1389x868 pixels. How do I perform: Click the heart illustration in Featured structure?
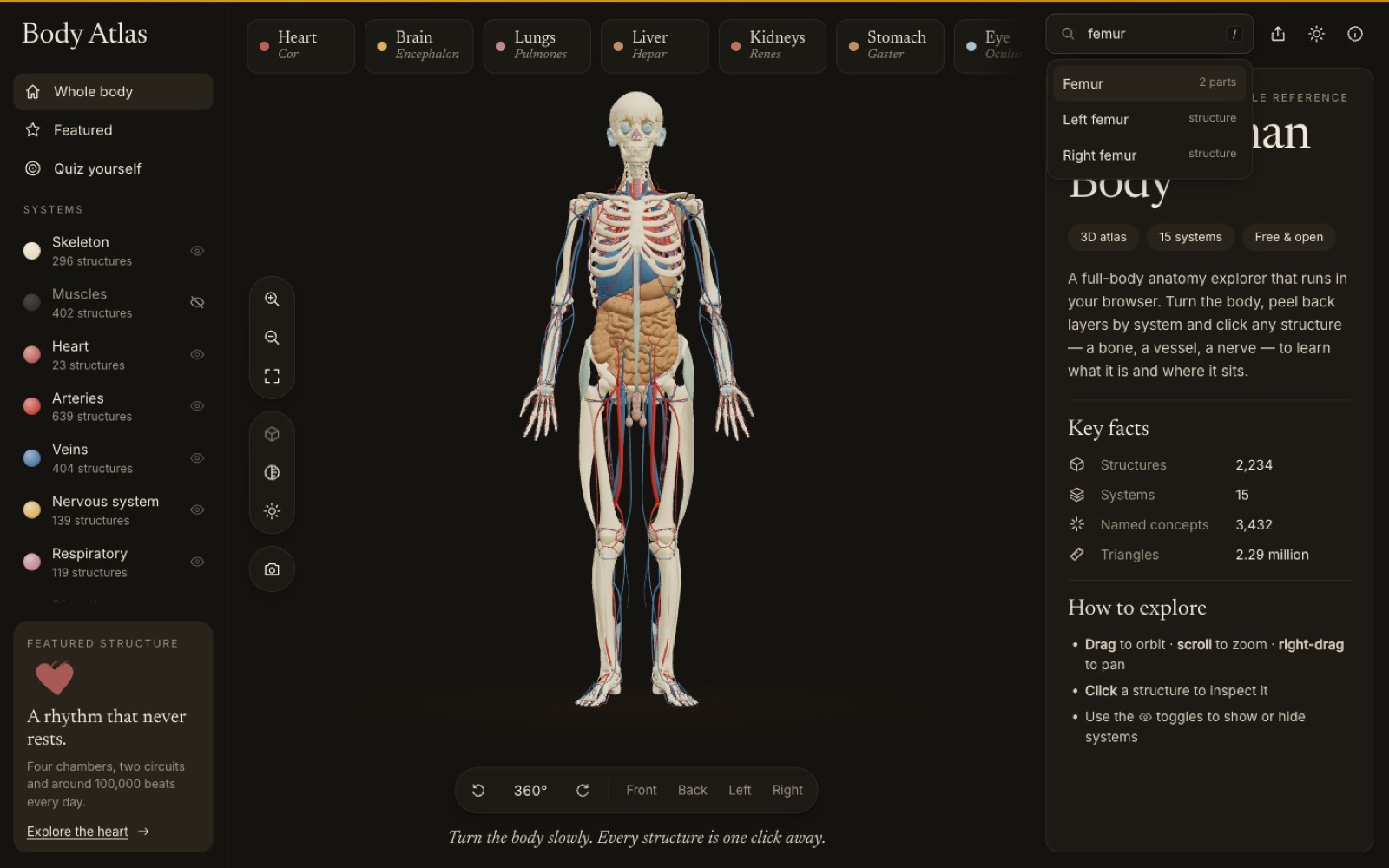[55, 677]
